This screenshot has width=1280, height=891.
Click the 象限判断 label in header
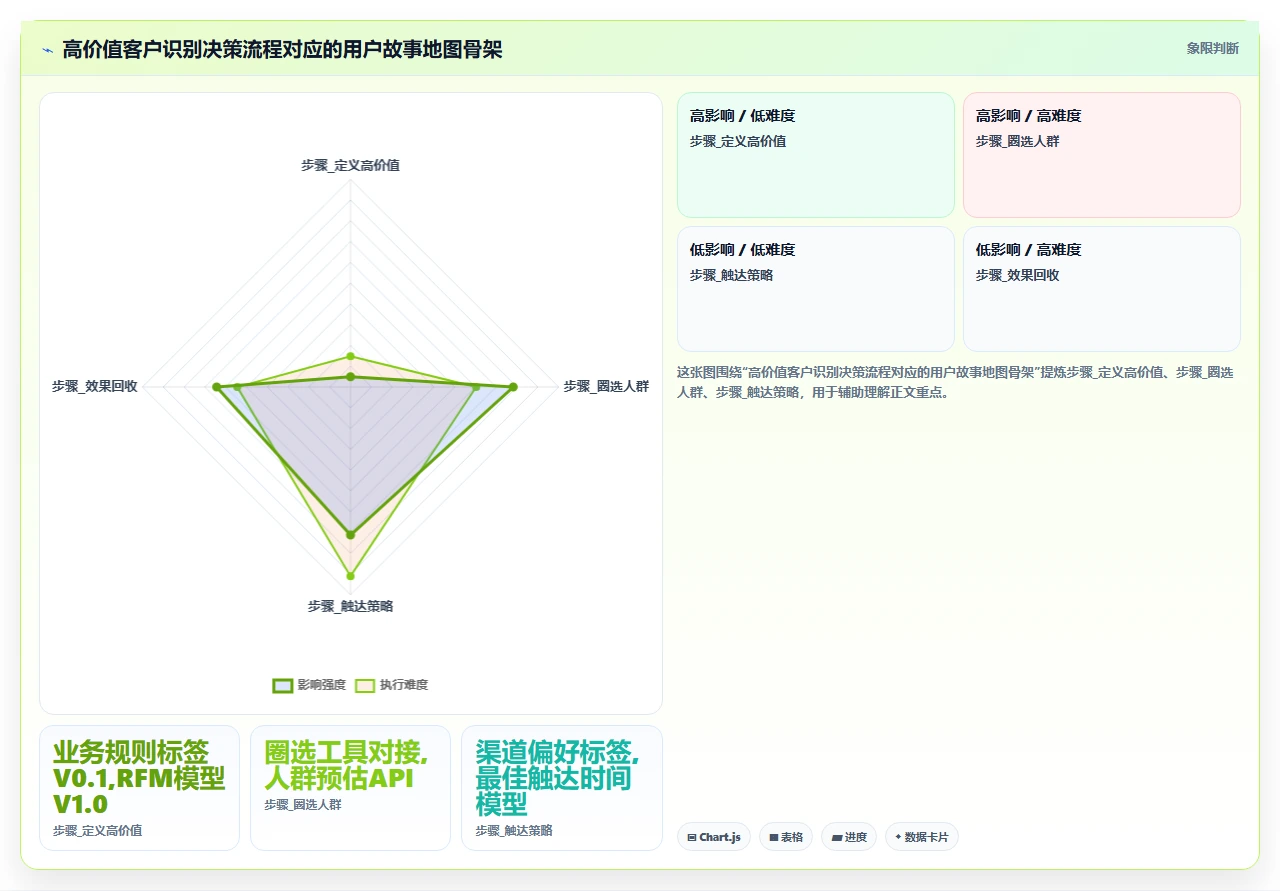1213,48
